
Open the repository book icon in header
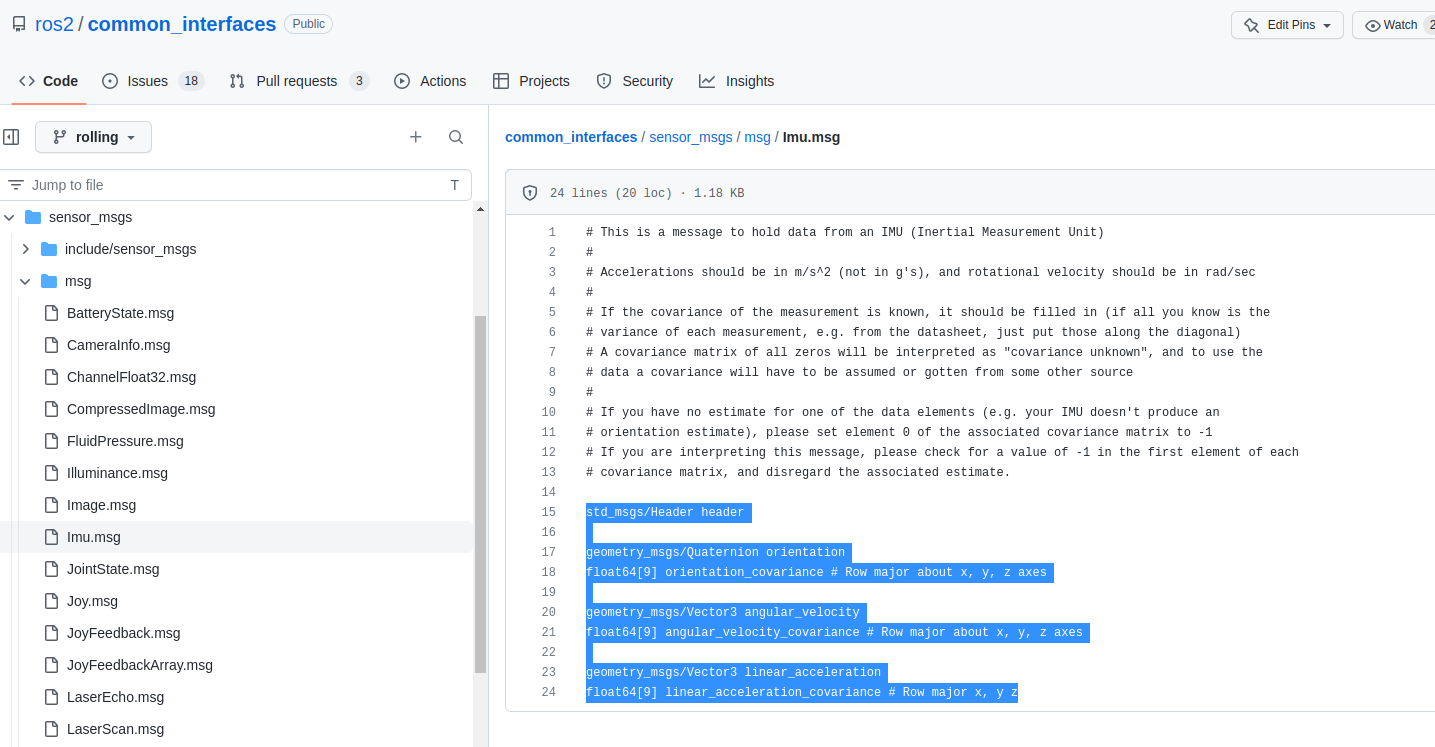(16, 23)
